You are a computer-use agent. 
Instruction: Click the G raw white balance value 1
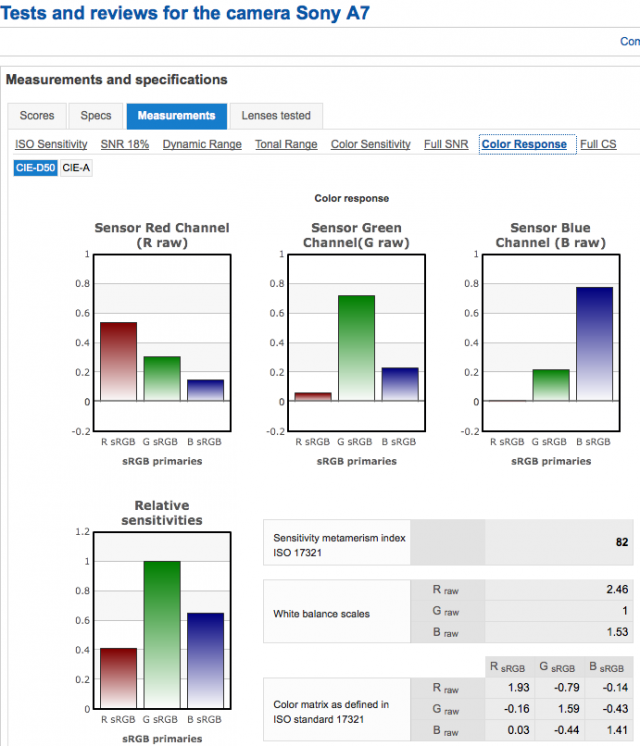click(625, 611)
